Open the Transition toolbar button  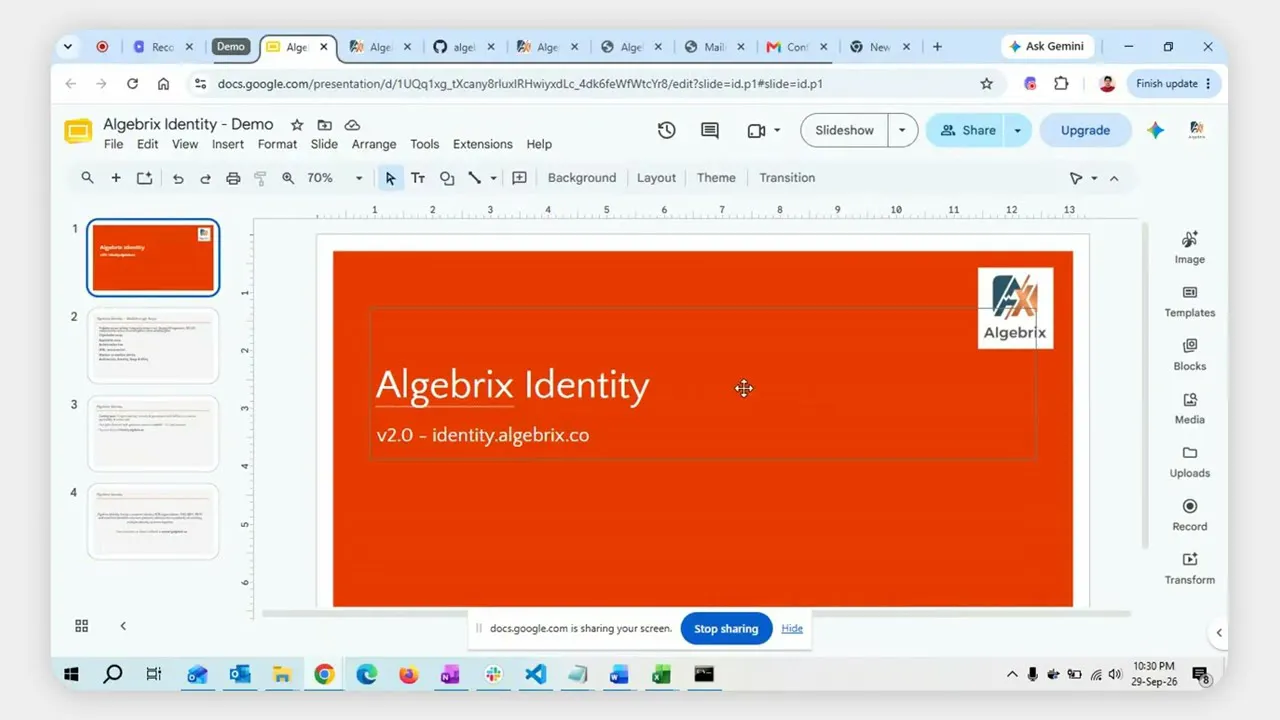[x=787, y=178]
